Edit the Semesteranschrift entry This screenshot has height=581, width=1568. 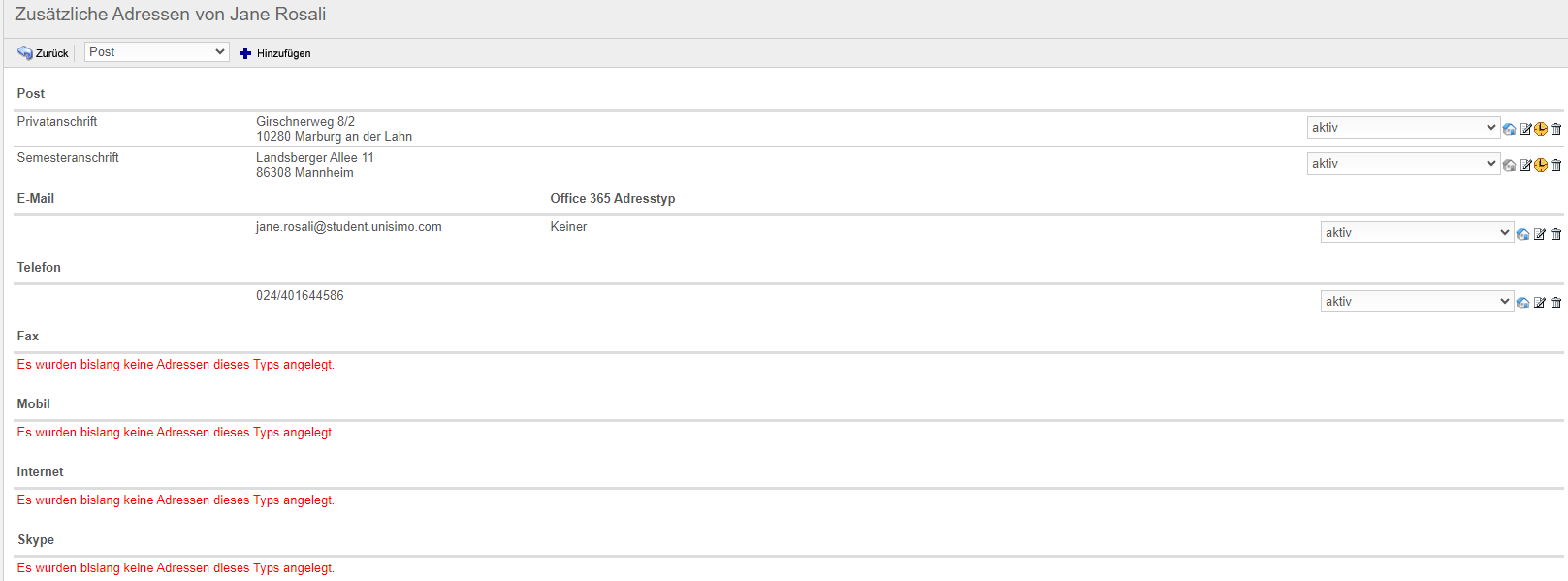(1525, 165)
